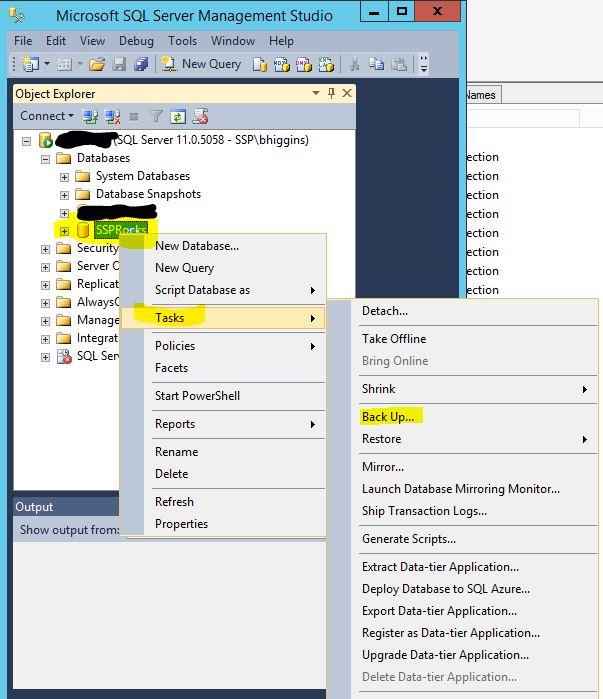Click the Cut scissors toolbar icon
The width and height of the screenshot is (603, 699).
(354, 64)
